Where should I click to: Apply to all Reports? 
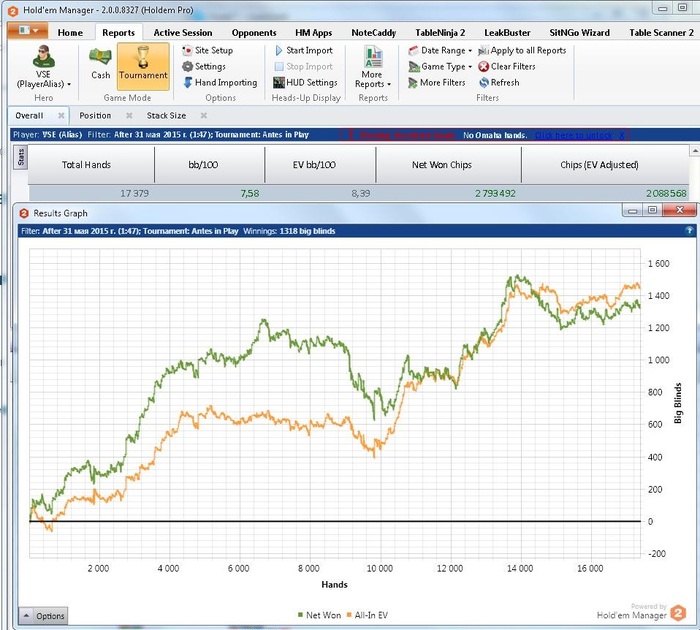(522, 50)
